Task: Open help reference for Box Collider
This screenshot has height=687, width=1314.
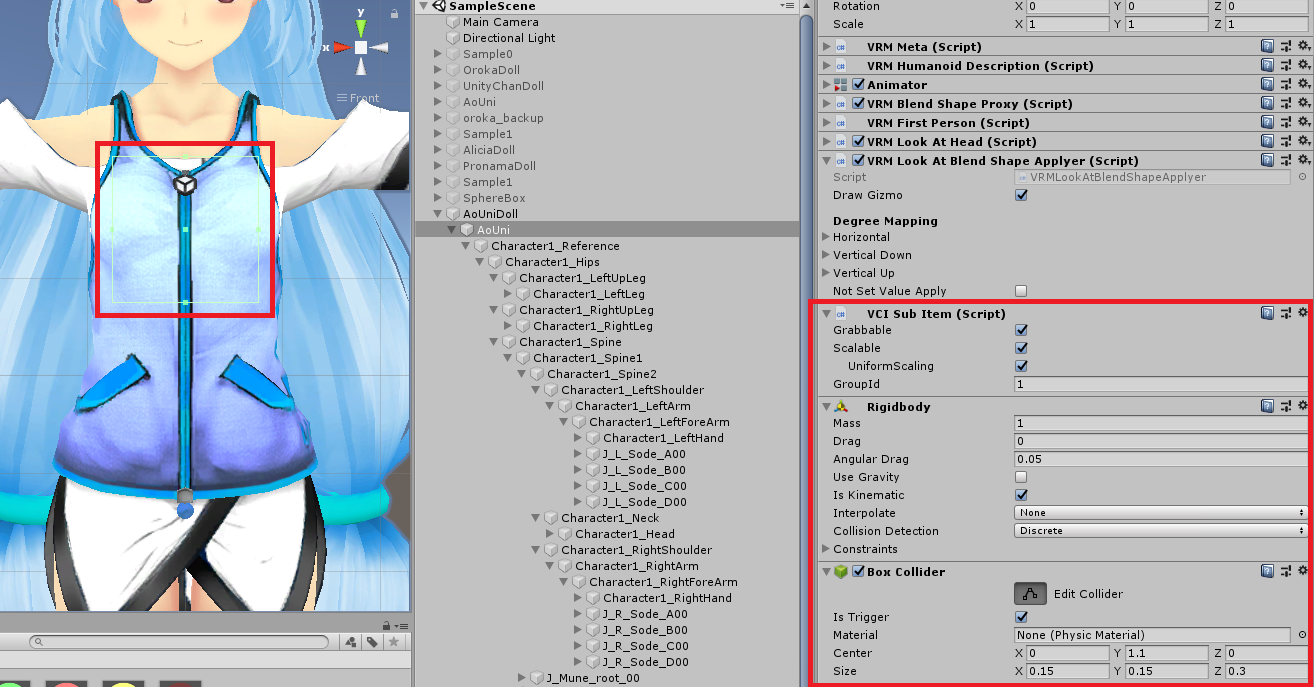Action: tap(1267, 571)
